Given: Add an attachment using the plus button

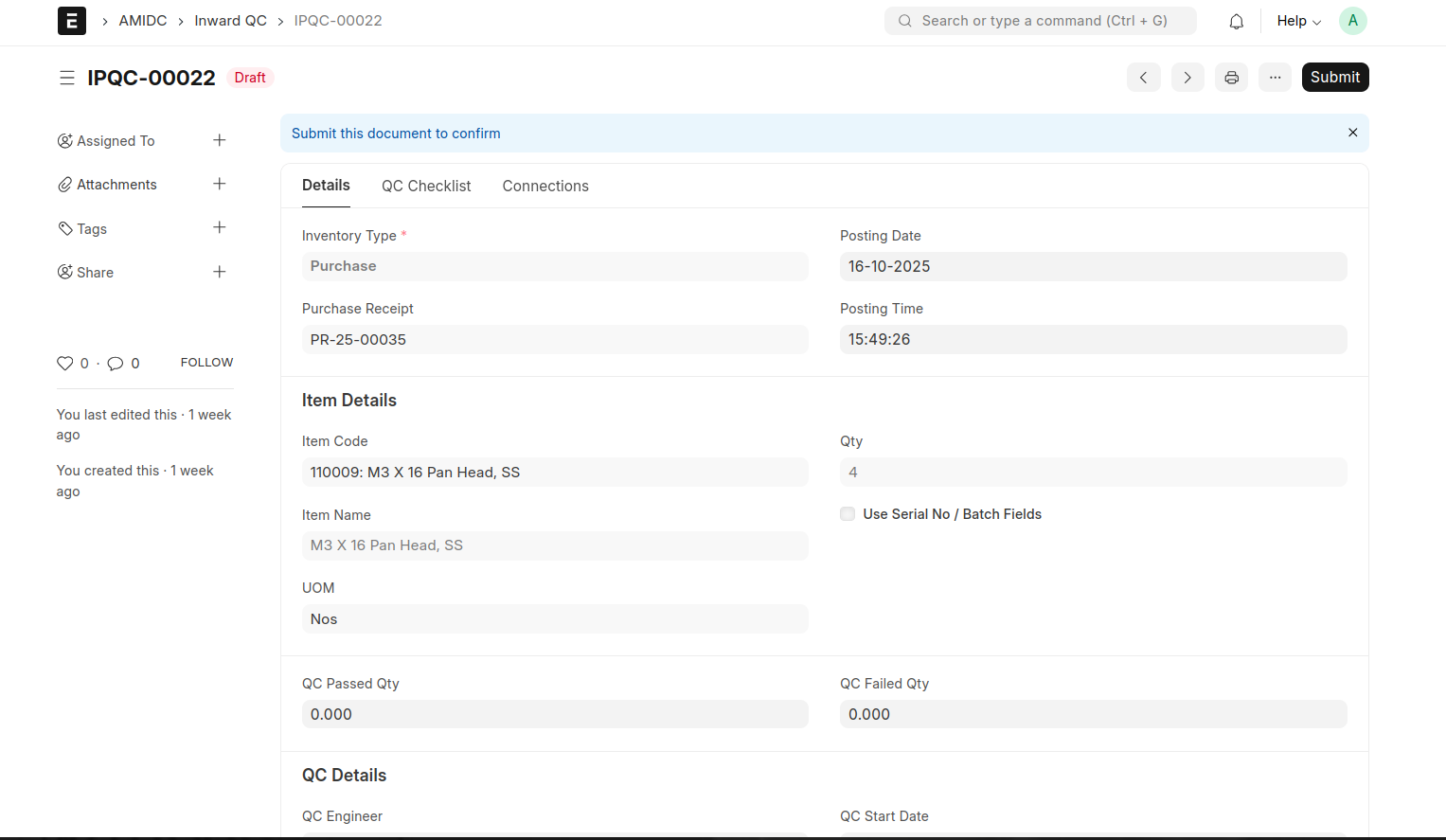Looking at the screenshot, I should pyautogui.click(x=220, y=184).
